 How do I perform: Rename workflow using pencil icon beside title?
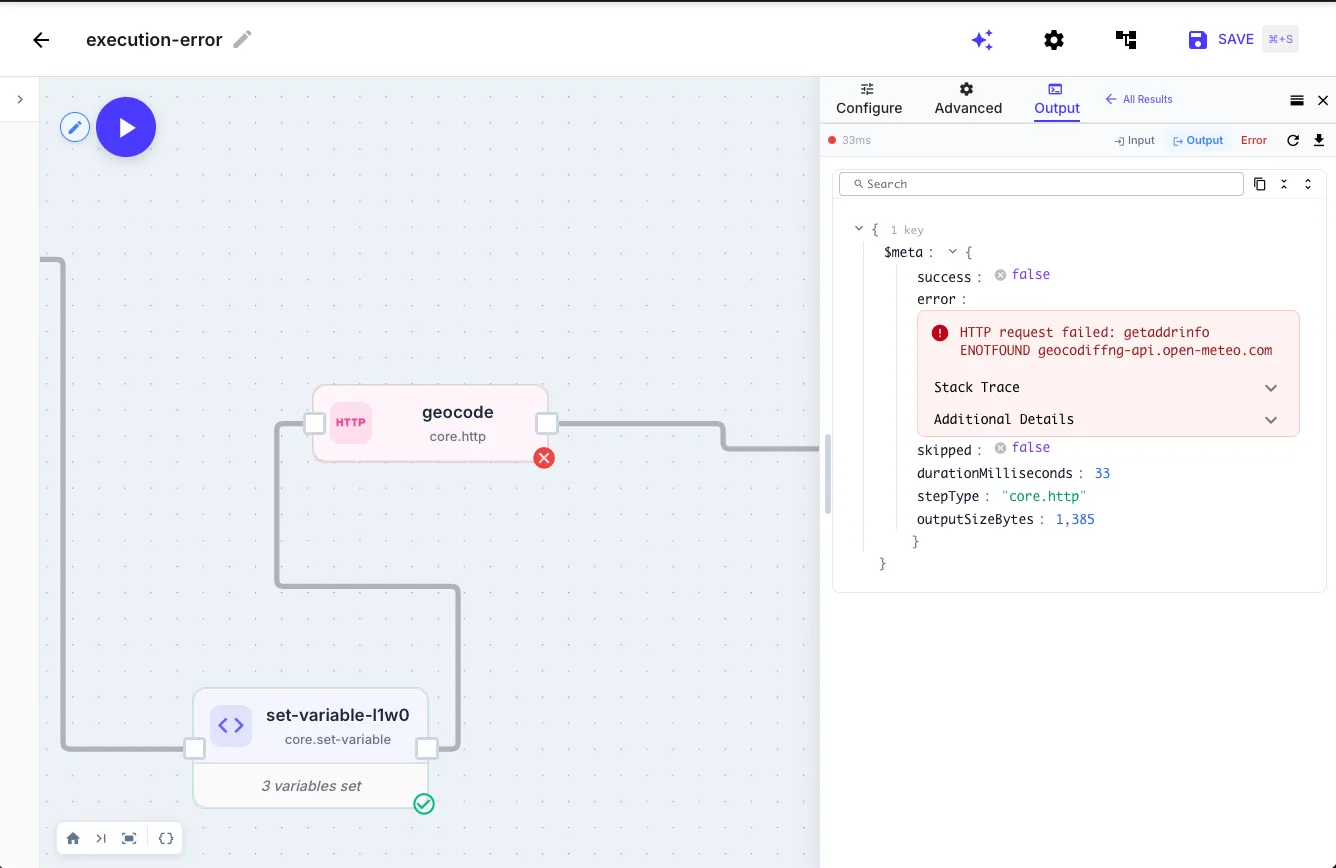(242, 40)
